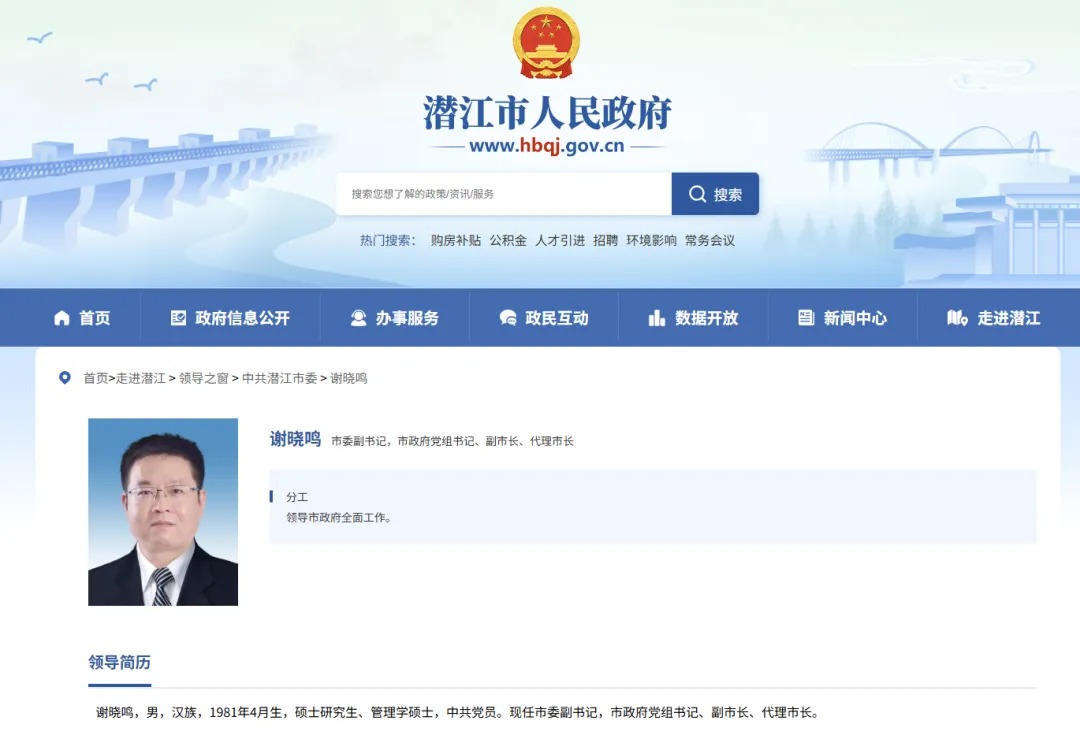Click the person icon beside 办事服务
Viewport: 1080px width, 739px height.
[358, 318]
